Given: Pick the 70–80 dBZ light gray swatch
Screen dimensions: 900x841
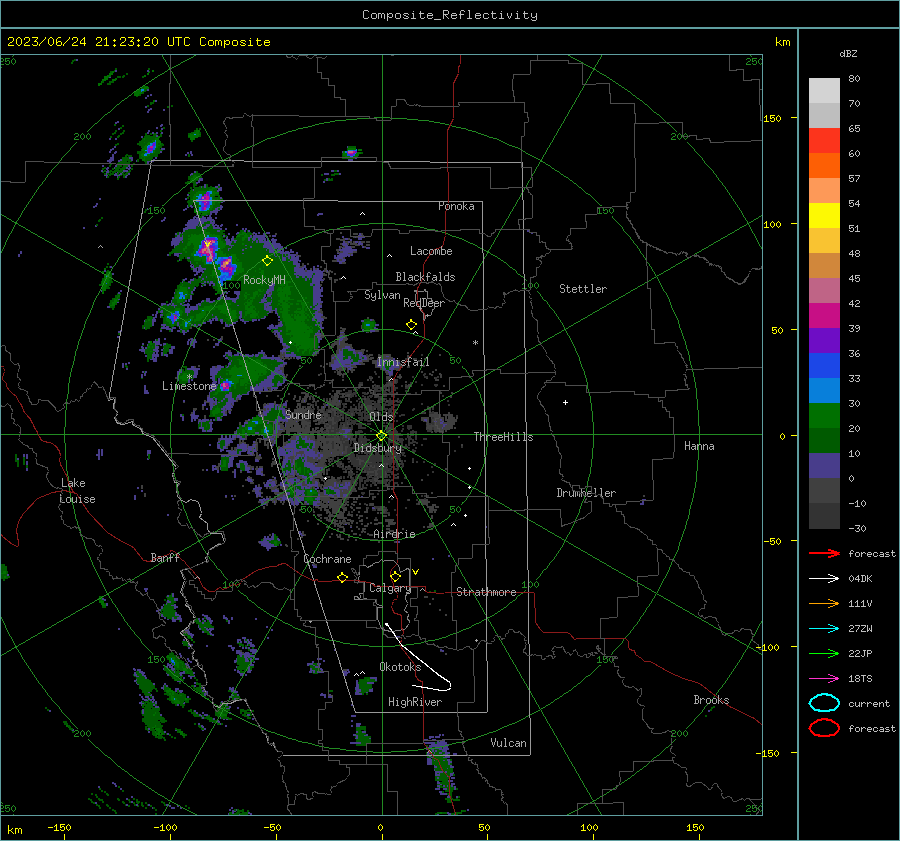Looking at the screenshot, I should click(x=824, y=91).
